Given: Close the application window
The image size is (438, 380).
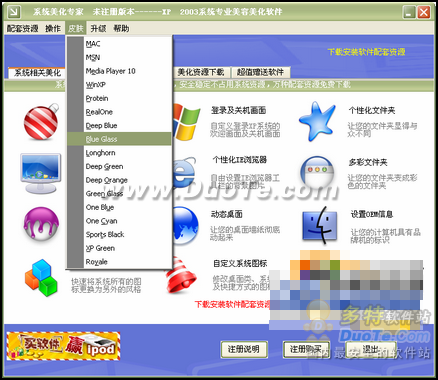Looking at the screenshot, I should click(424, 12).
